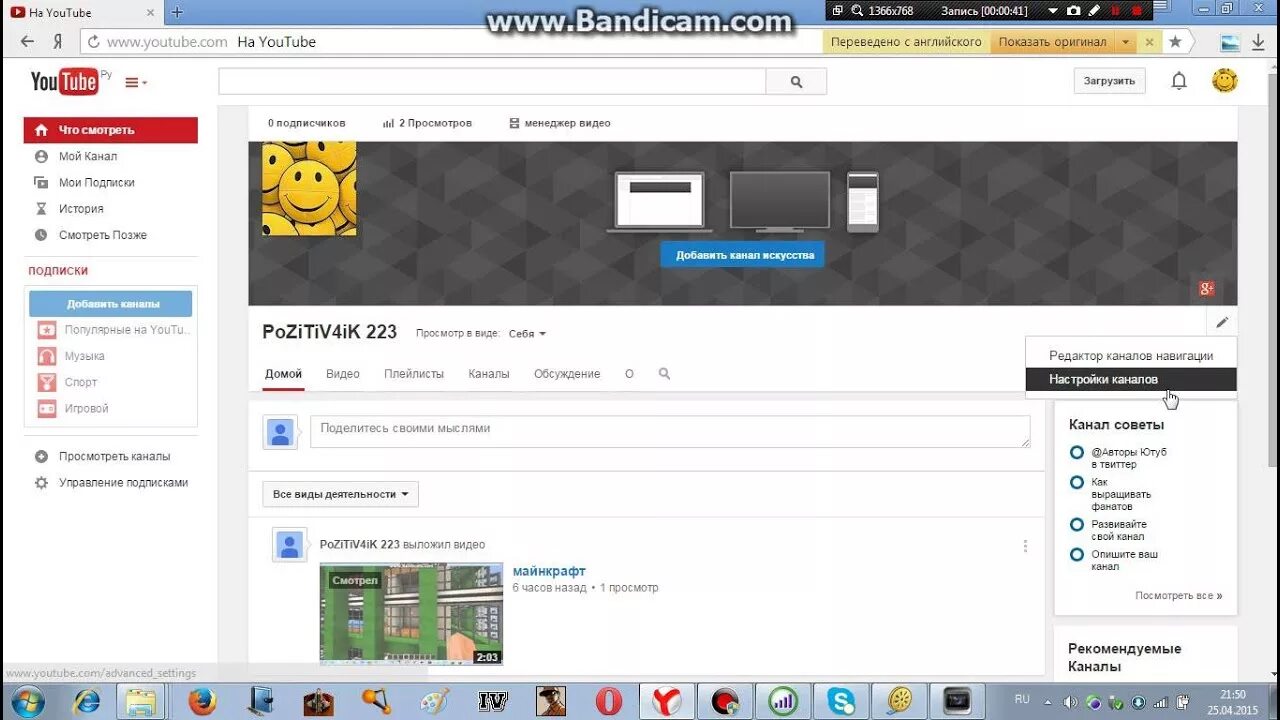Open Firefox from the taskbar
Image resolution: width=1280 pixels, height=720 pixels.
point(202,701)
